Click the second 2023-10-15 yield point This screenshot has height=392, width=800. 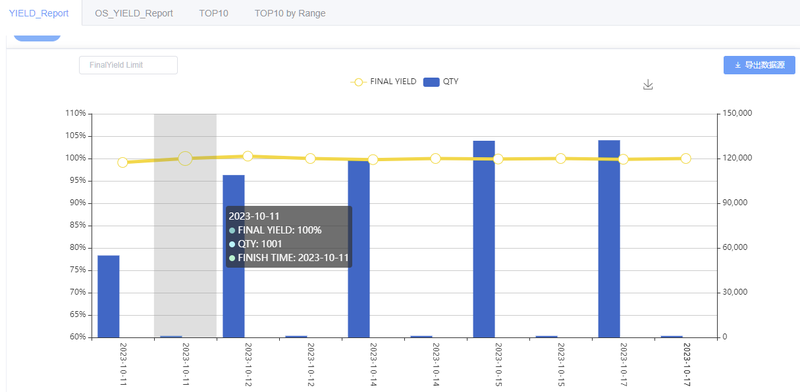click(561, 159)
